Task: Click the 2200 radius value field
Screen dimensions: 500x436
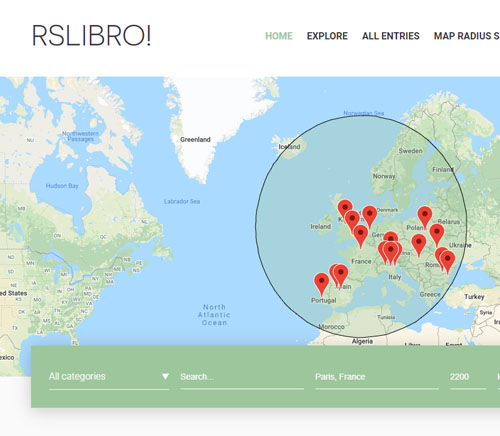Action: coord(468,377)
